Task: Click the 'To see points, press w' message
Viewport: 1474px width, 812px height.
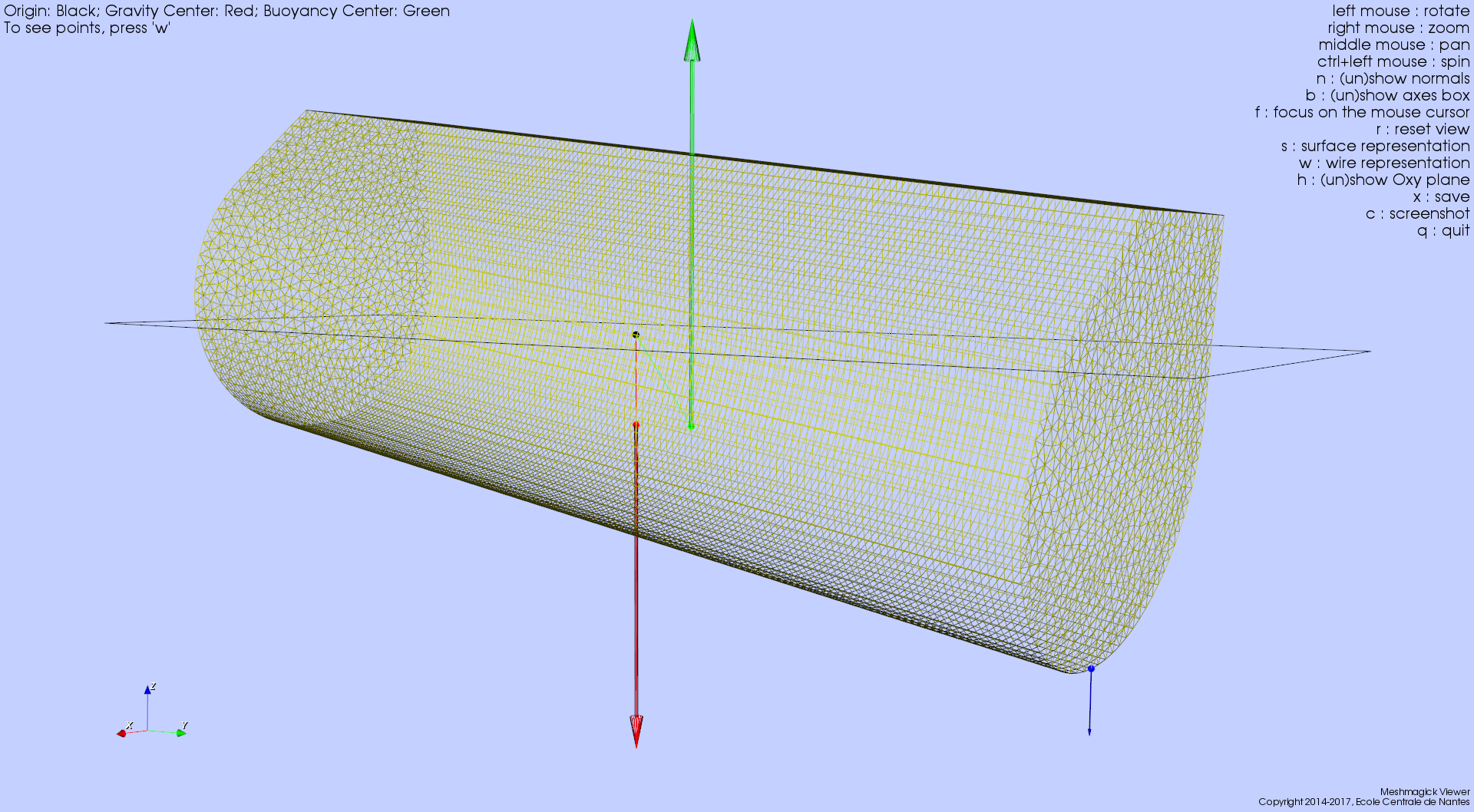Action: tap(87, 28)
